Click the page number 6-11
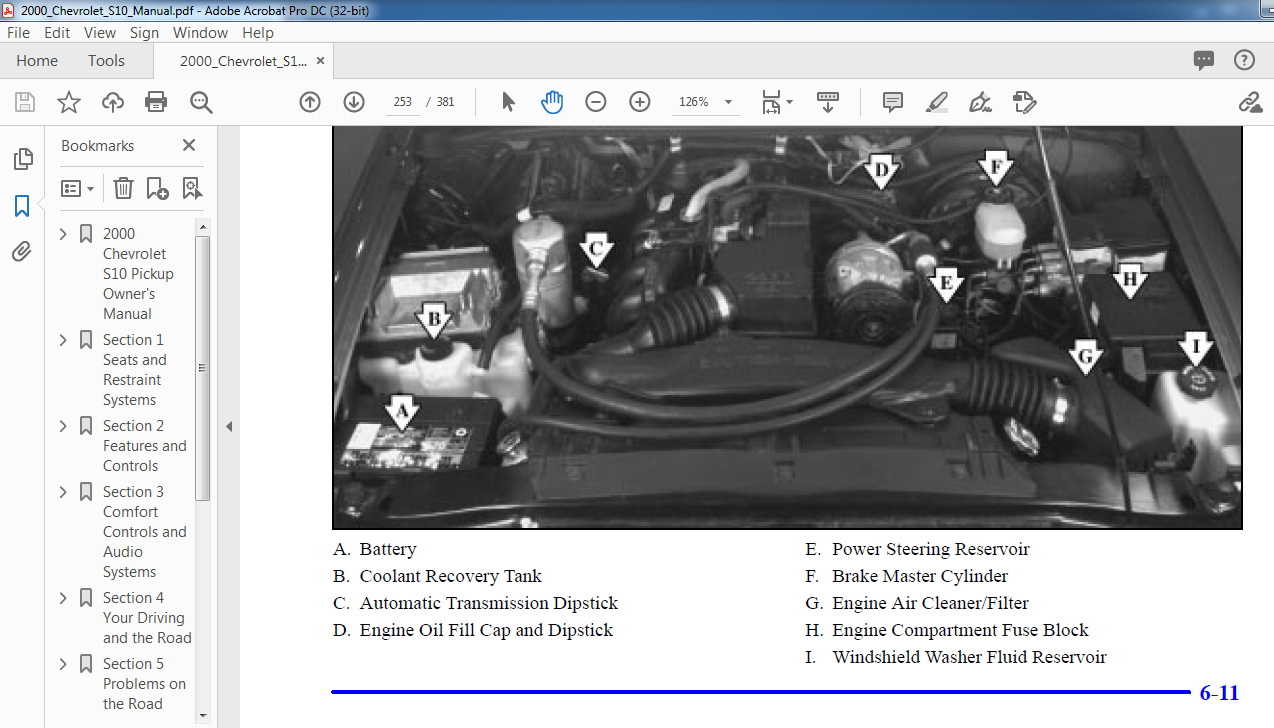The height and width of the screenshot is (728, 1274). click(x=1219, y=692)
